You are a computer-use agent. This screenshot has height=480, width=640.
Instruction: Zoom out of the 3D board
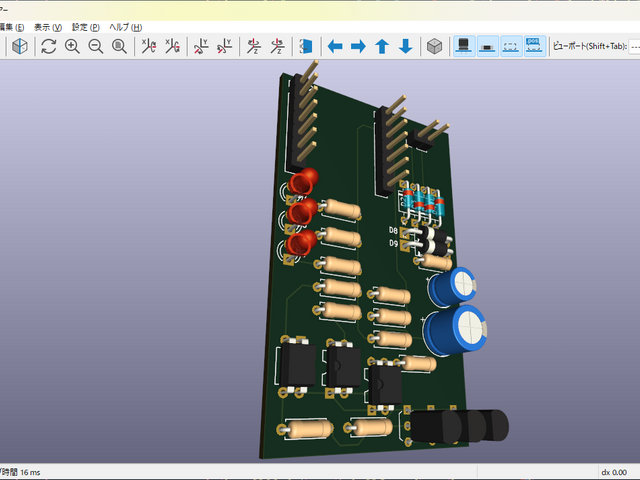pyautogui.click(x=96, y=46)
